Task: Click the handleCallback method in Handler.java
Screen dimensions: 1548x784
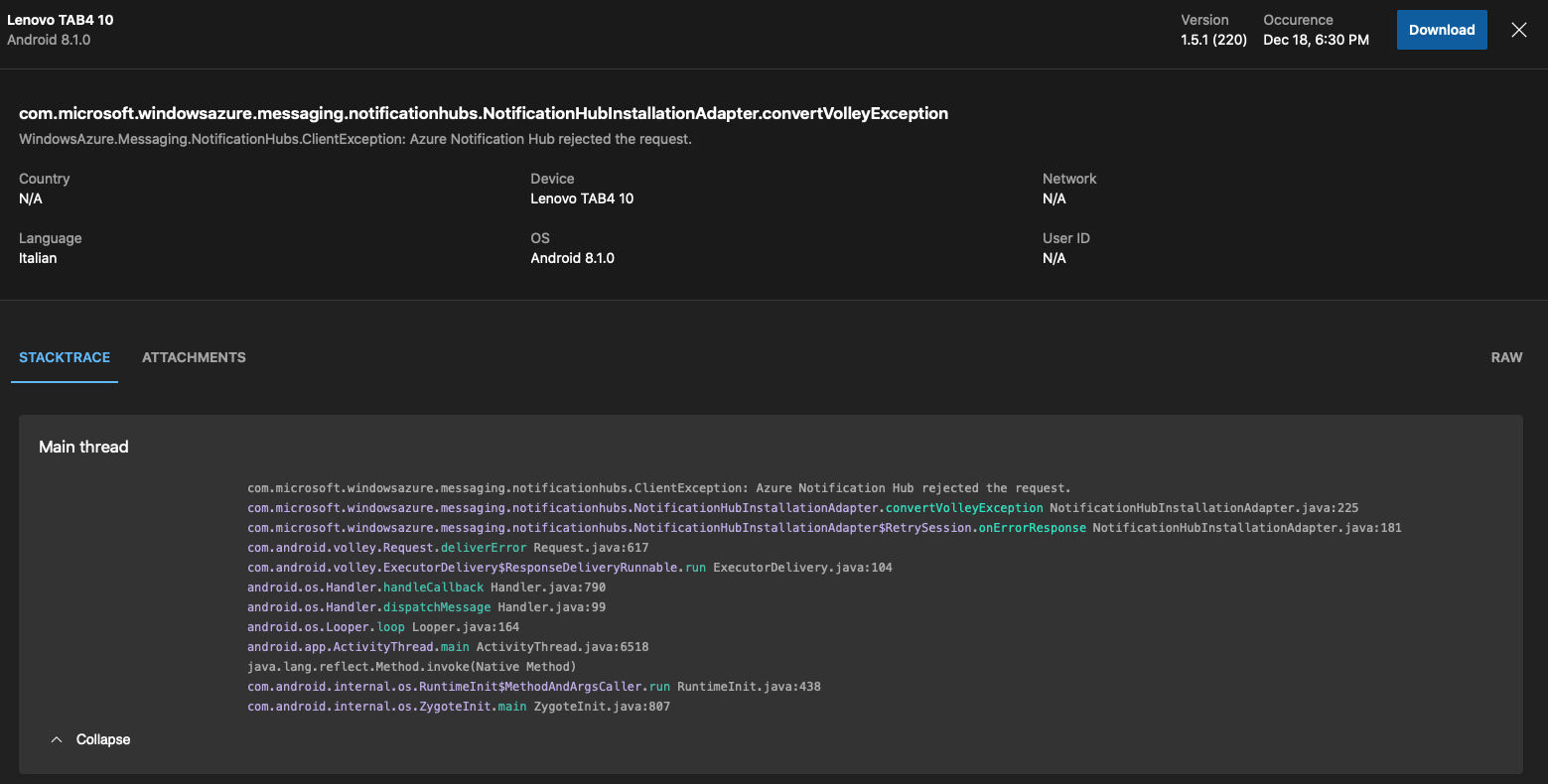Action: click(433, 587)
